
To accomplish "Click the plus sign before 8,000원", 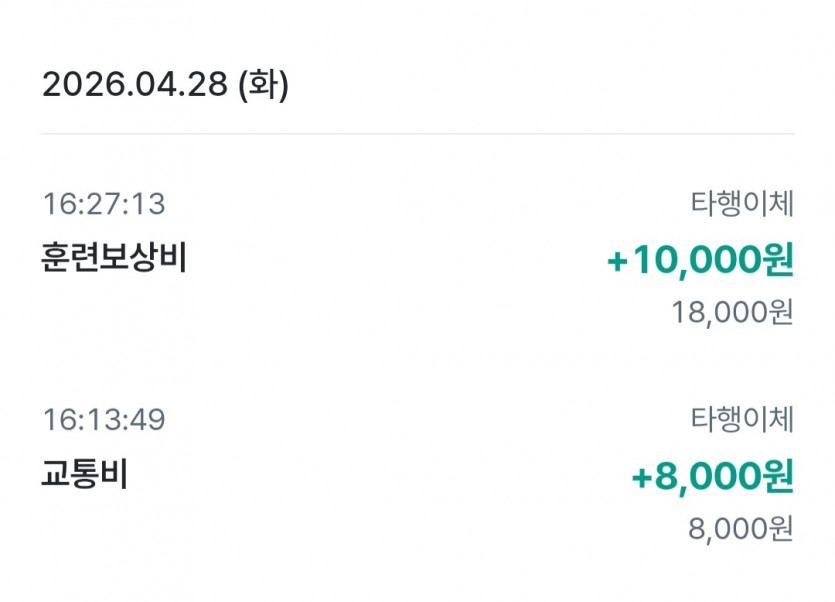I will point(642,478).
